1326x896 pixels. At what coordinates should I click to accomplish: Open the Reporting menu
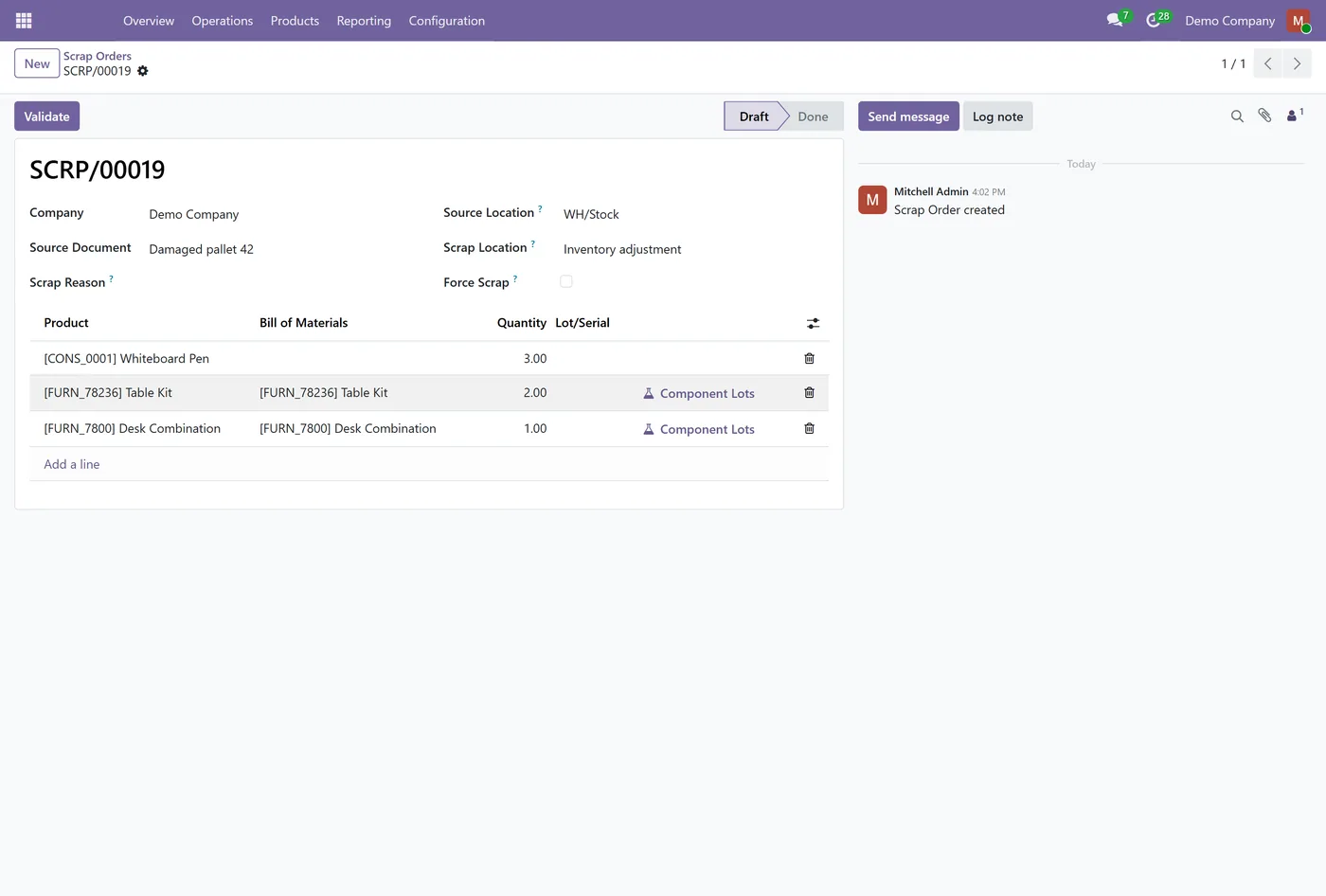[364, 20]
